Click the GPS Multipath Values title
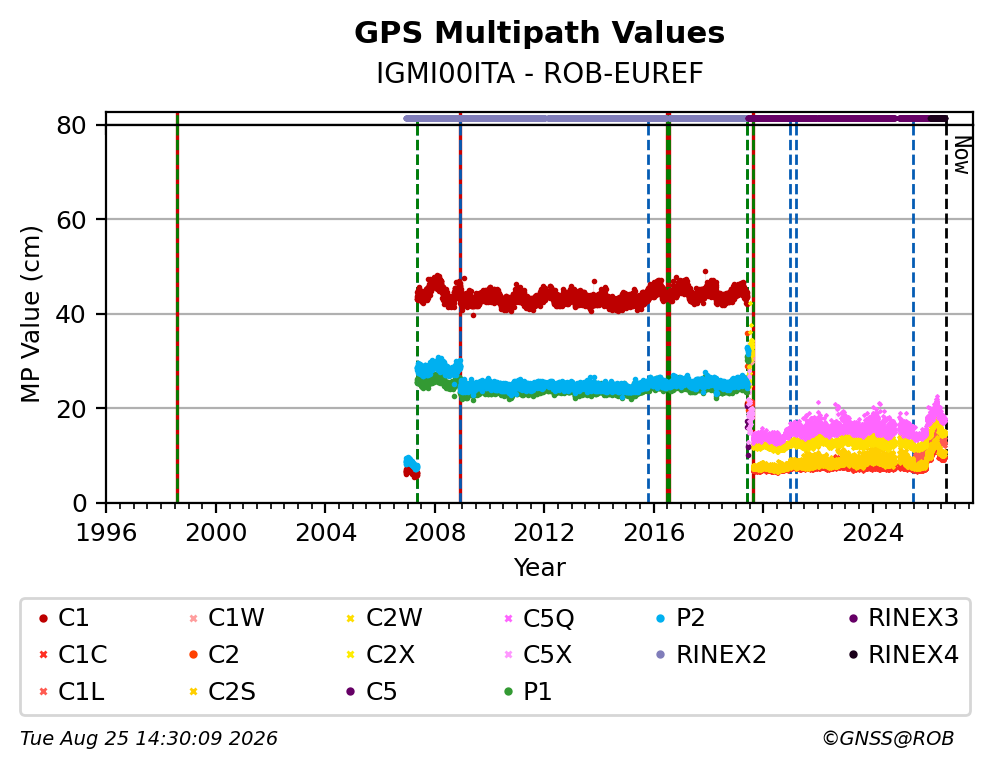992x769 pixels. pyautogui.click(x=539, y=33)
